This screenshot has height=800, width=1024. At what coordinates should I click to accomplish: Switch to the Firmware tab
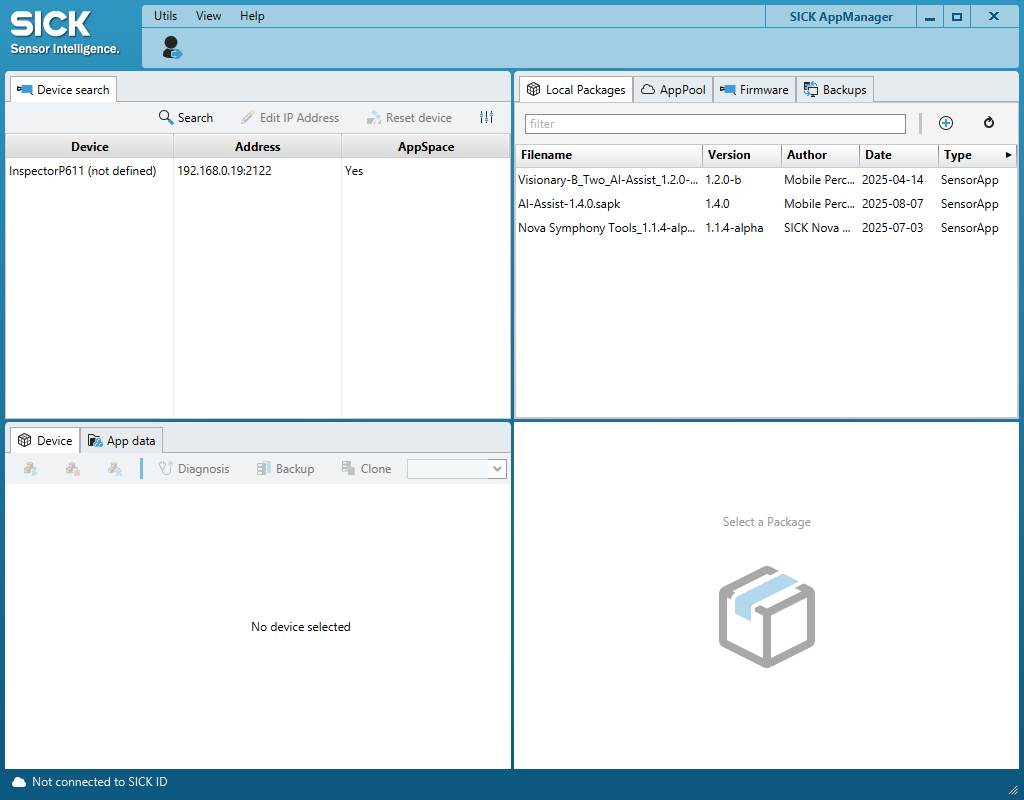[x=755, y=90]
